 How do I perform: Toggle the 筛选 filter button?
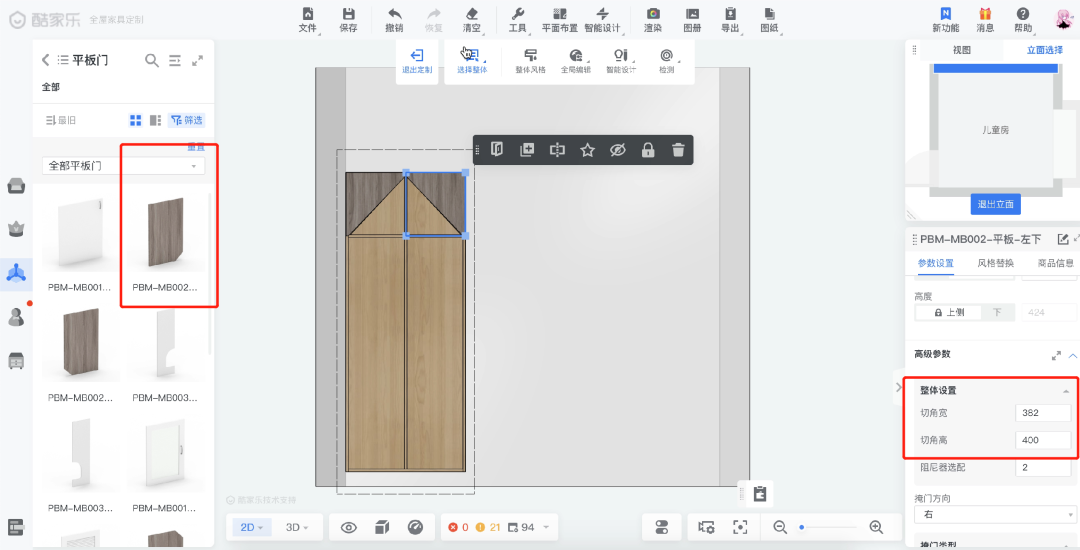click(187, 120)
